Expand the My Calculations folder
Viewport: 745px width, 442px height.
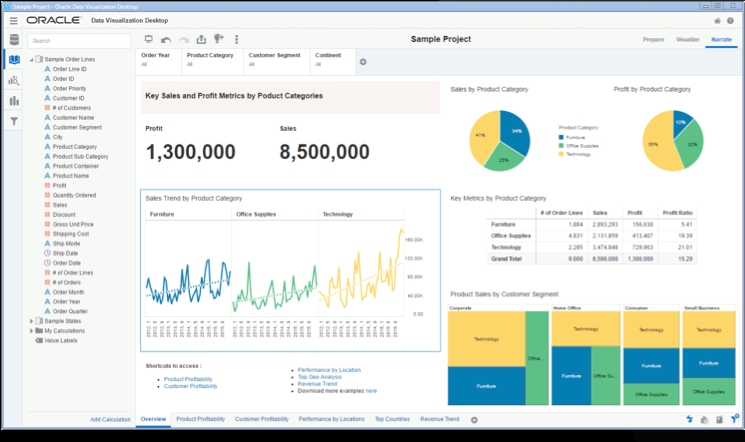(x=32, y=331)
